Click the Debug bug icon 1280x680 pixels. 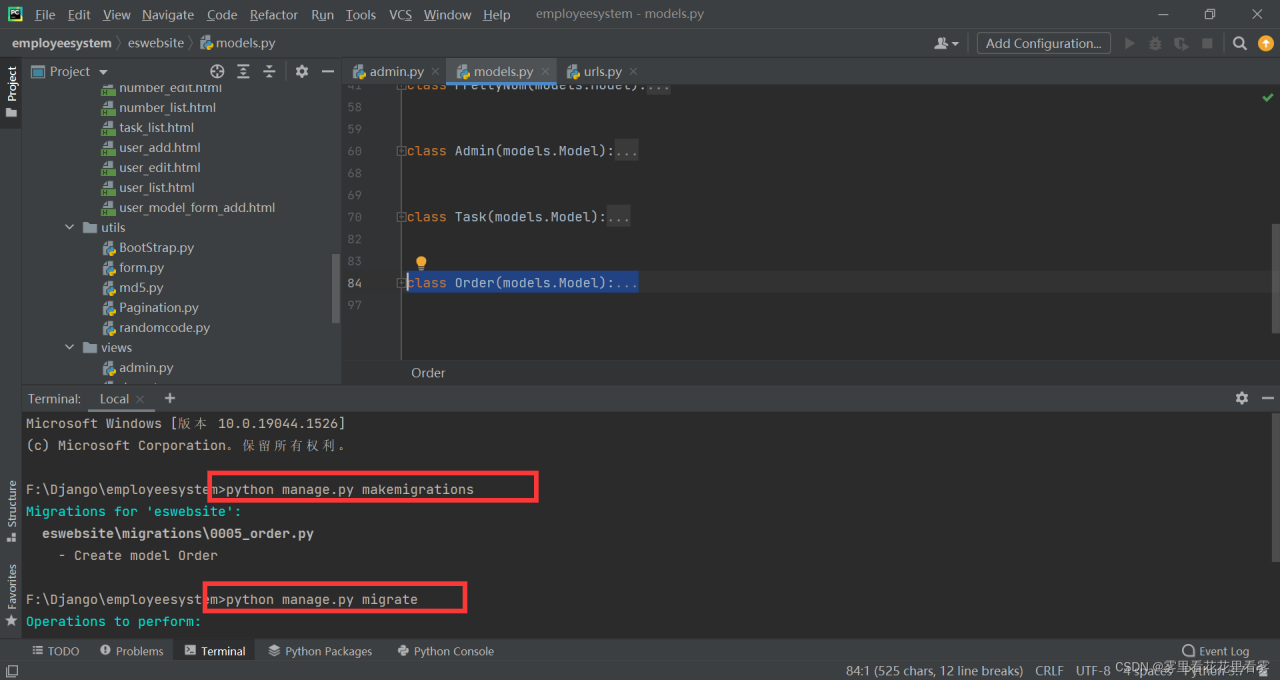point(1156,43)
